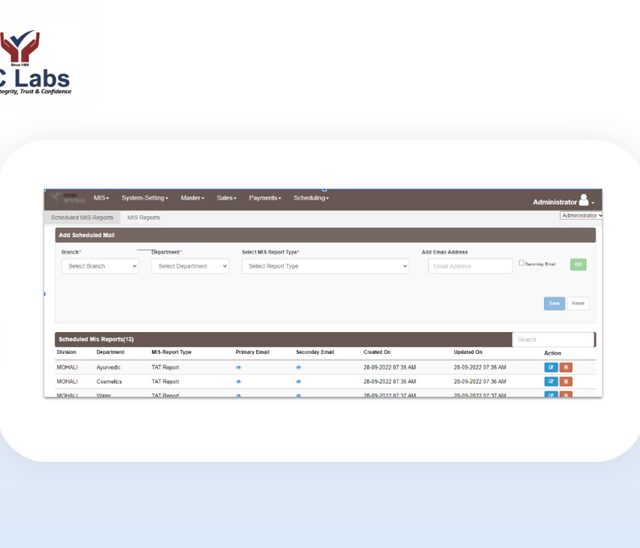Open the Scheduling menu
The height and width of the screenshot is (548, 640).
(311, 198)
